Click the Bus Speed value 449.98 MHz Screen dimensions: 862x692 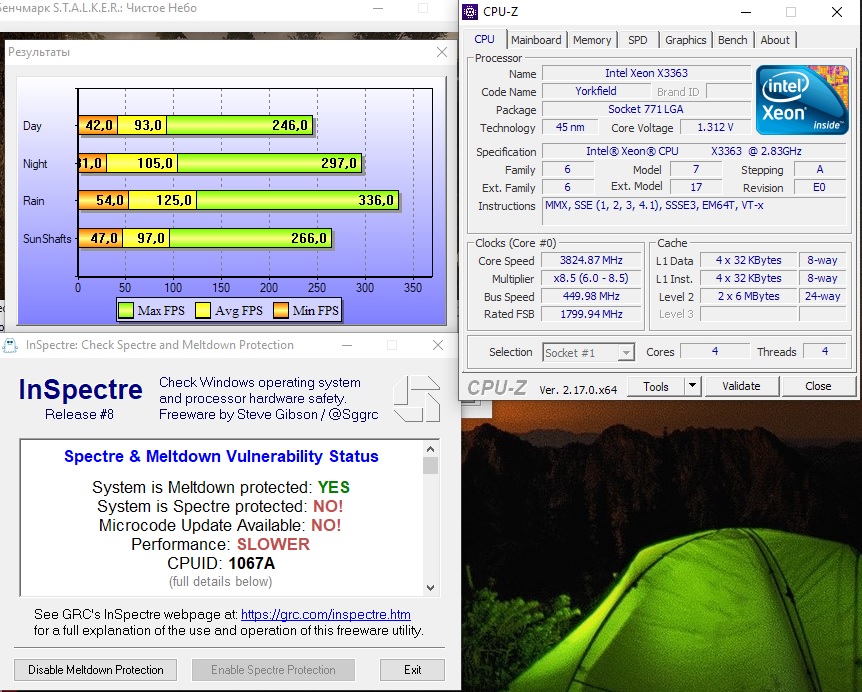pos(591,296)
